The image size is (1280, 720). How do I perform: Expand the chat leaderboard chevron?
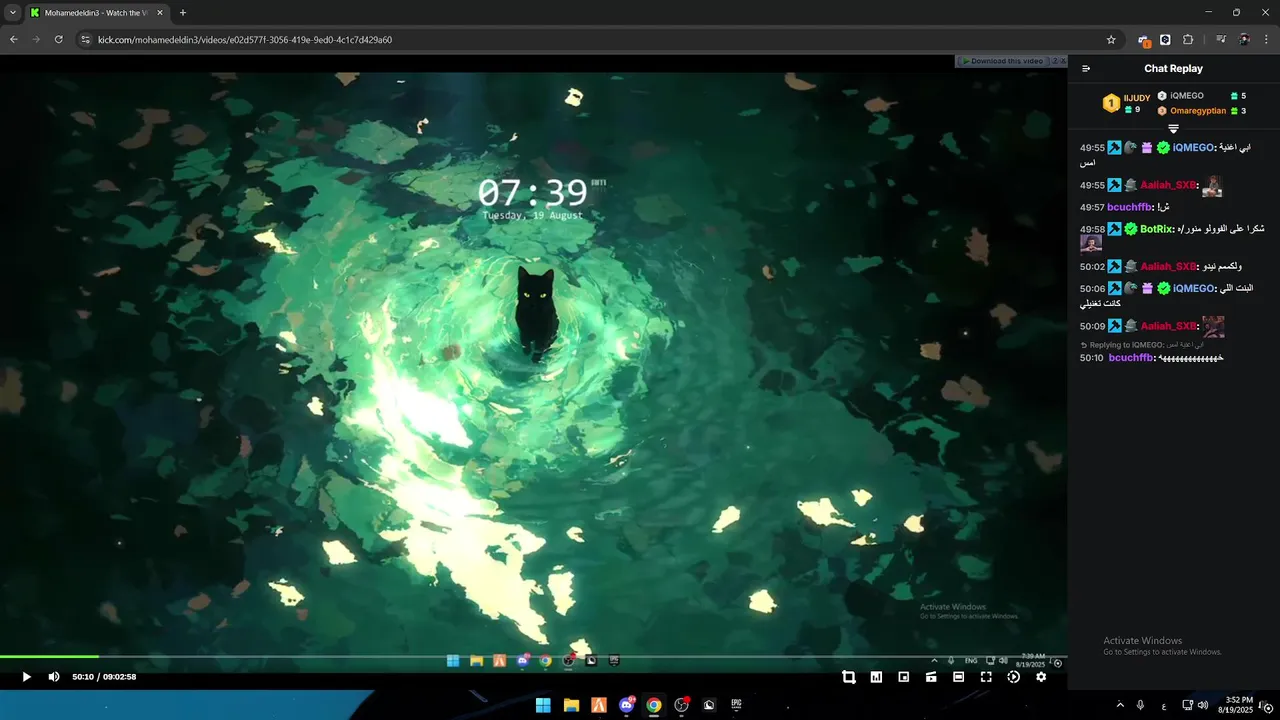pos(1173,128)
